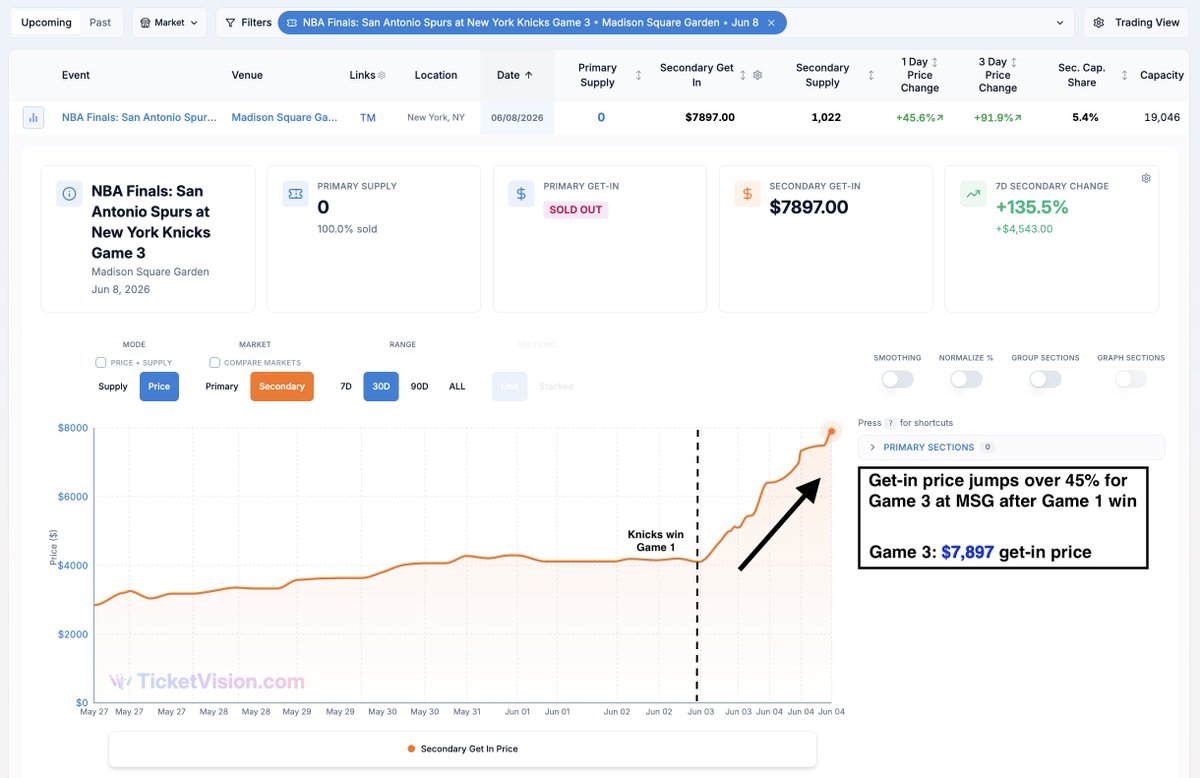Remove the NBA Finals filter chip

[771, 22]
